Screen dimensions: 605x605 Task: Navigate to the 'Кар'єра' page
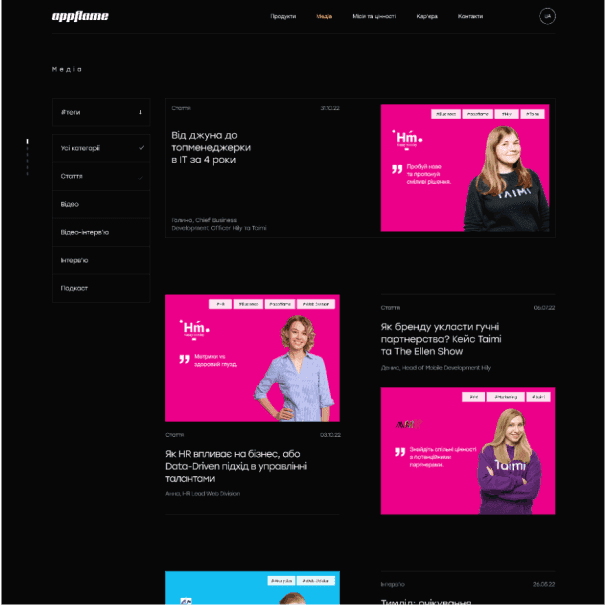tap(427, 17)
